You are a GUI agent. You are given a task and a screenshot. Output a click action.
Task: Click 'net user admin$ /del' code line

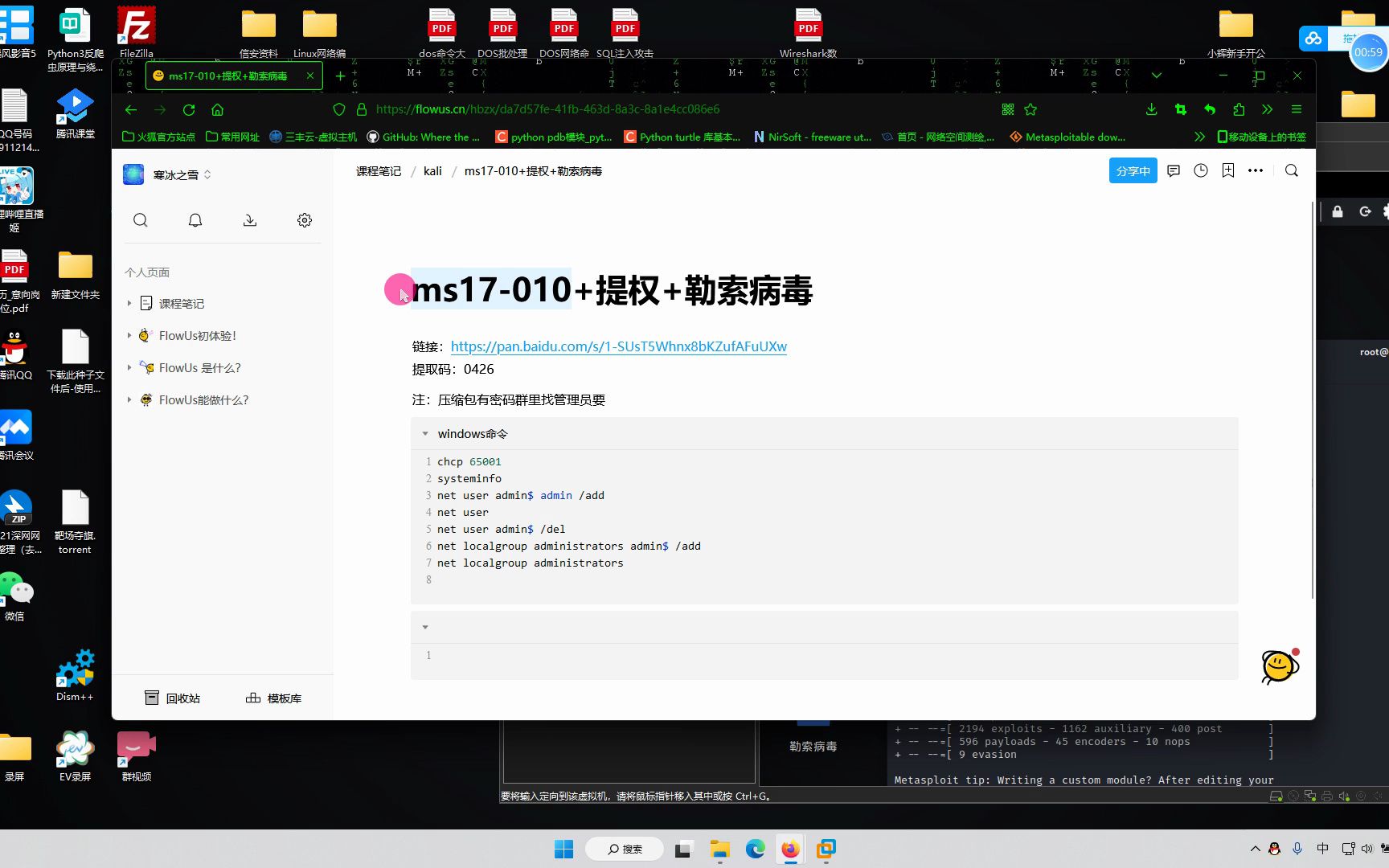coord(501,529)
